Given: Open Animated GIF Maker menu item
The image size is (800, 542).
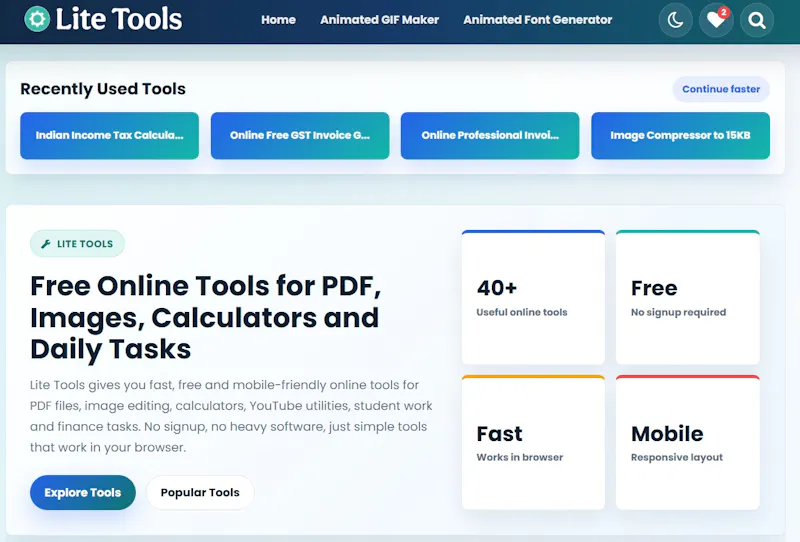Looking at the screenshot, I should point(380,20).
